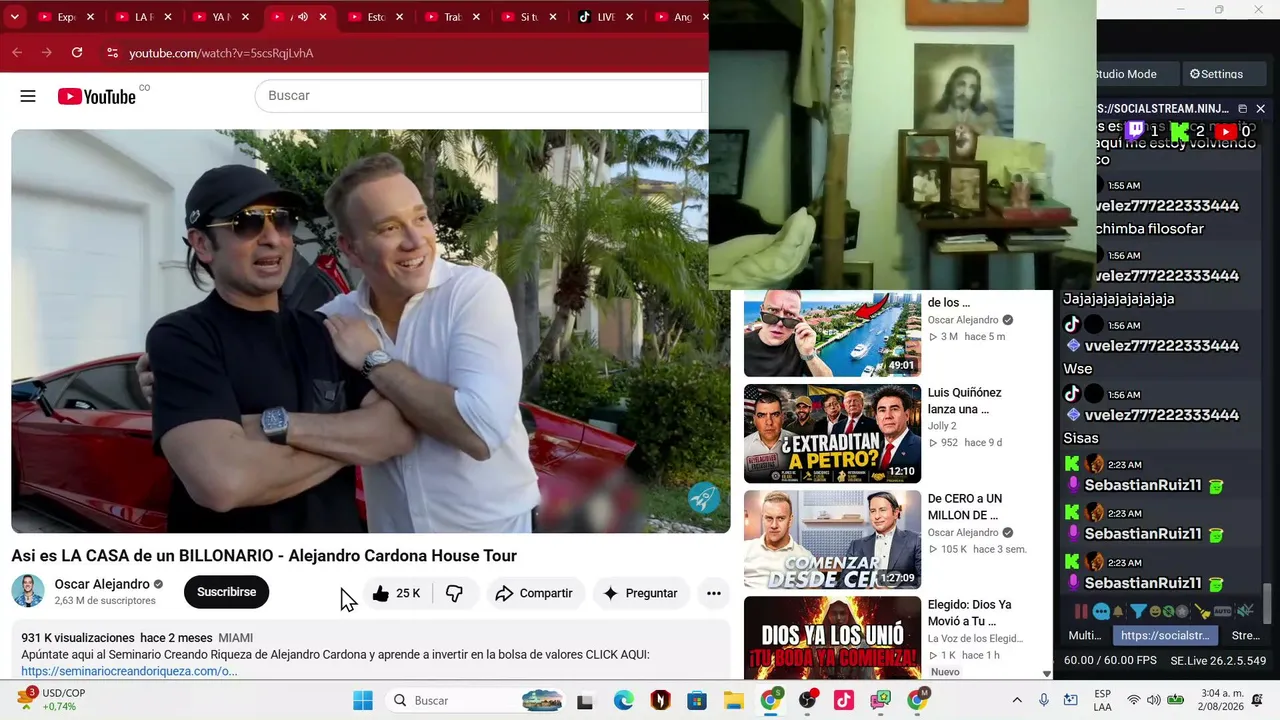Open the 'Comenzar desde cero' video thumbnail
This screenshot has height=720, width=1280.
[832, 540]
